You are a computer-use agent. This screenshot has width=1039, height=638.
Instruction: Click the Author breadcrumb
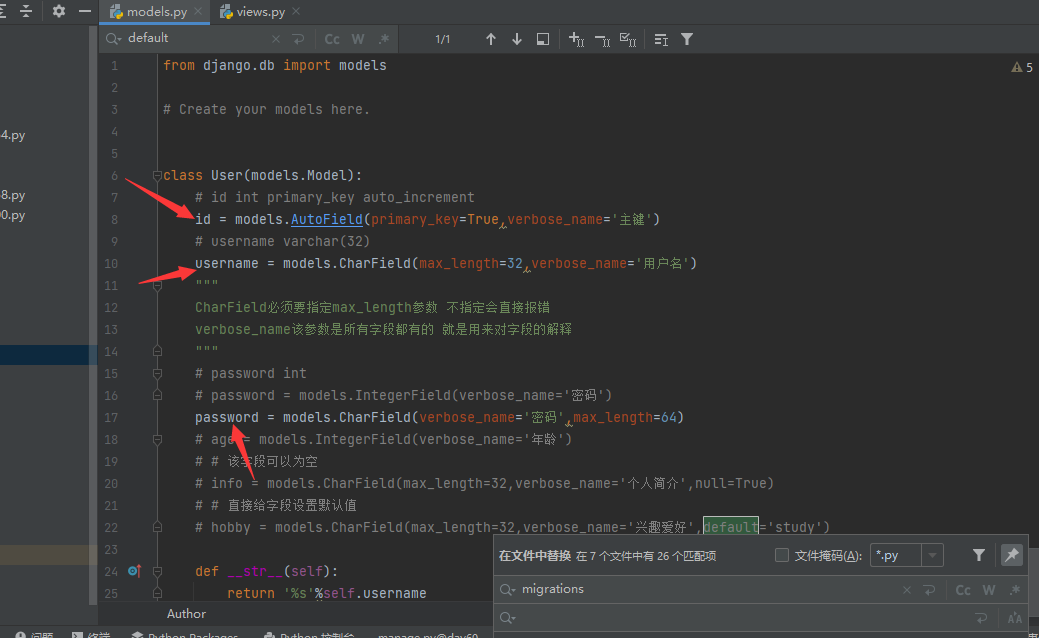pos(186,613)
